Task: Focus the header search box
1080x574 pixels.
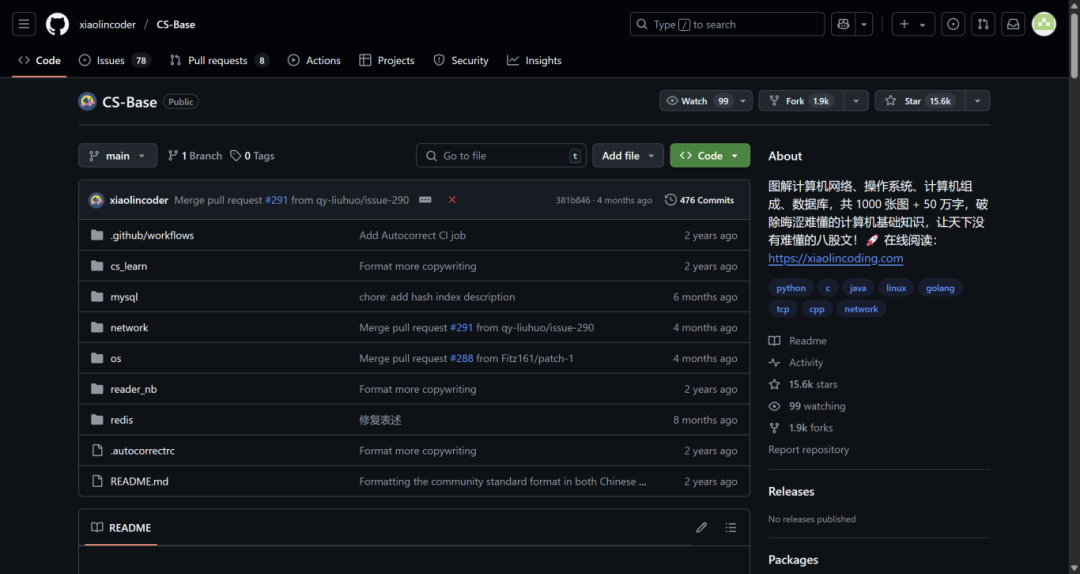Action: coord(727,24)
